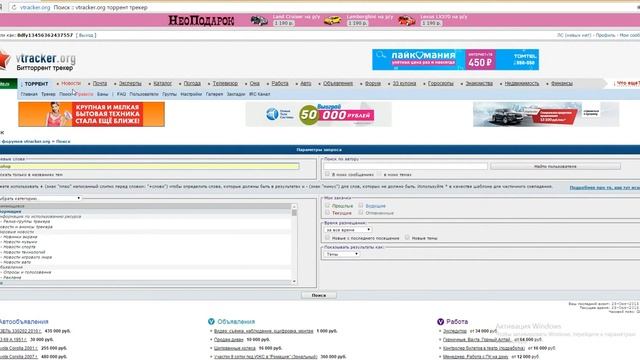Open the 'Продам диван' listing link
The height and width of the screenshot is (360, 640).
pos(229,340)
